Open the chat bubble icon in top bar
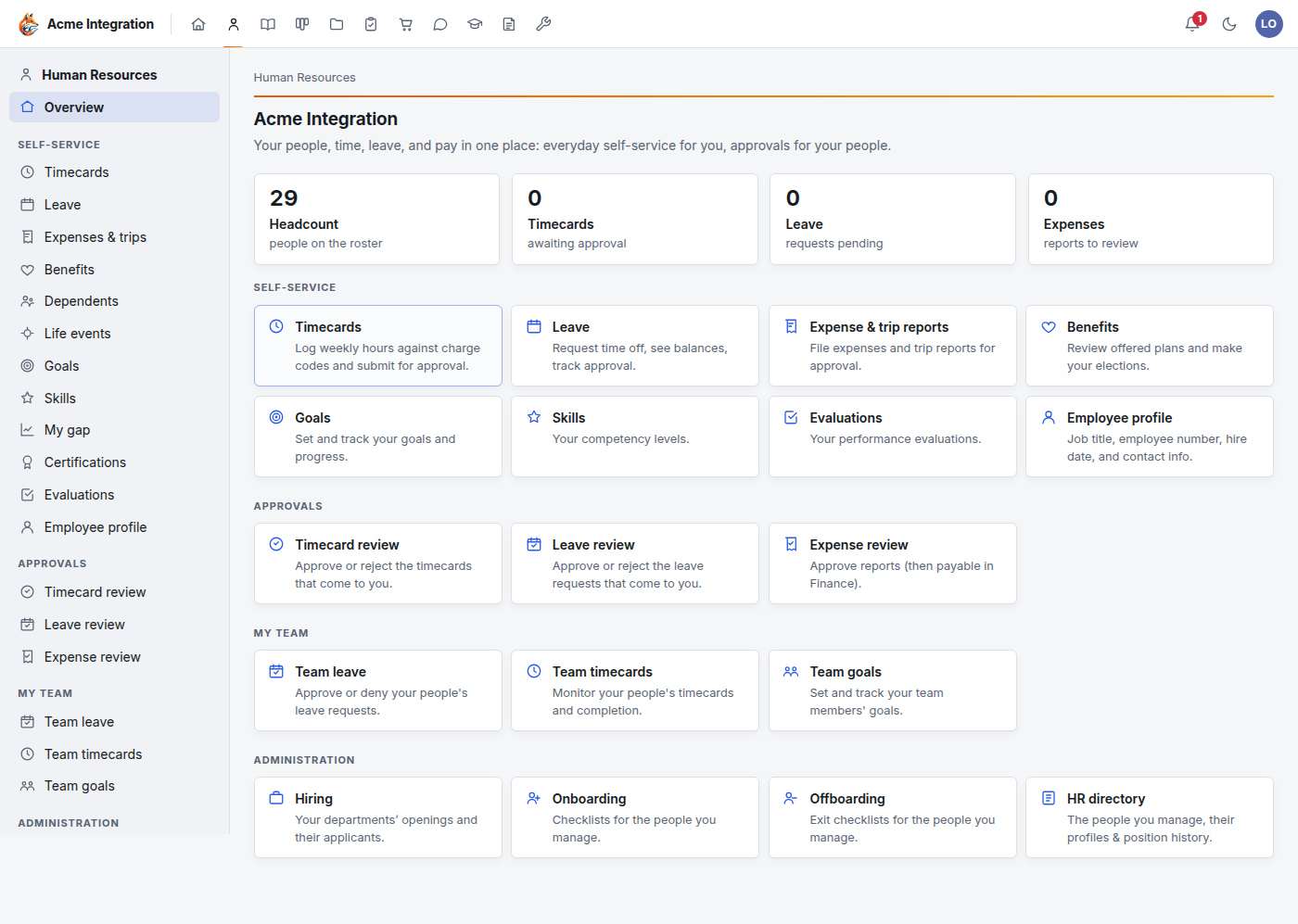 click(440, 24)
